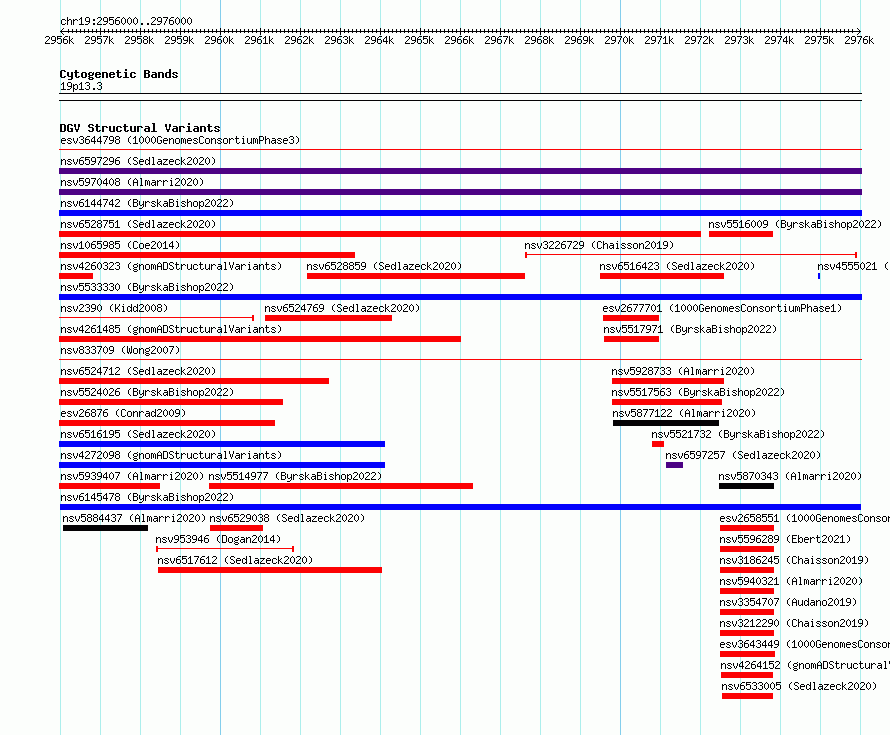Viewport: 890px width, 735px height.
Task: Click the nsv5870343 black variant bar
Action: [746, 486]
